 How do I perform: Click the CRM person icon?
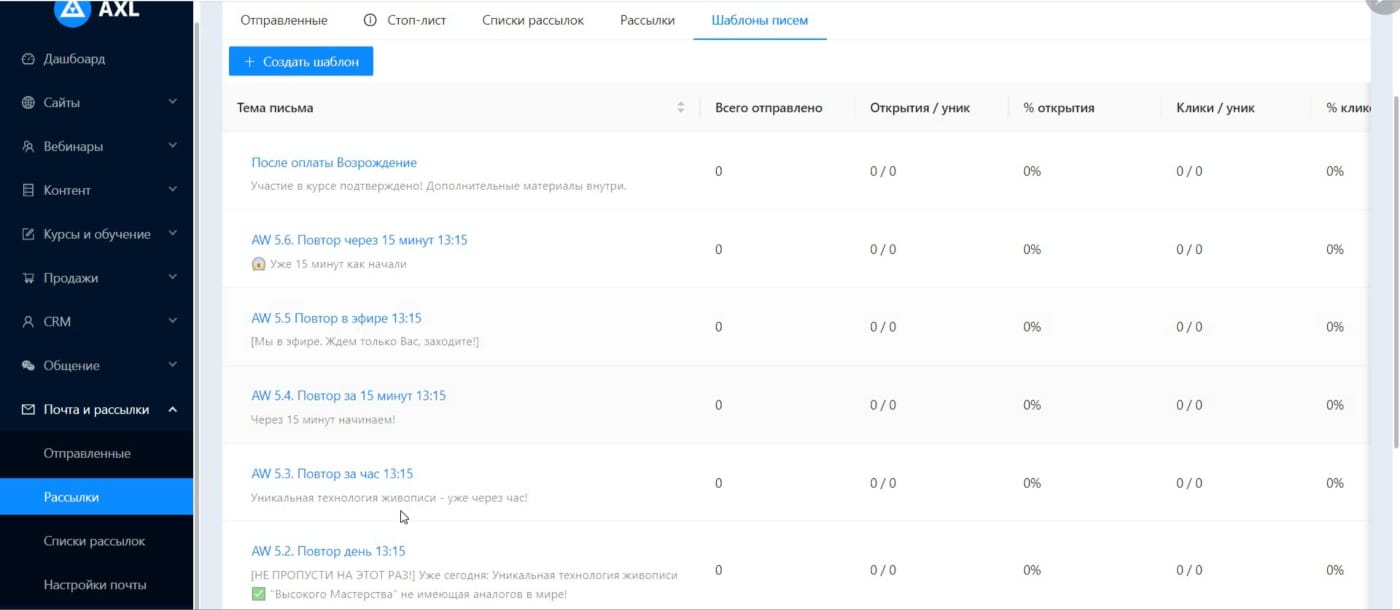28,322
